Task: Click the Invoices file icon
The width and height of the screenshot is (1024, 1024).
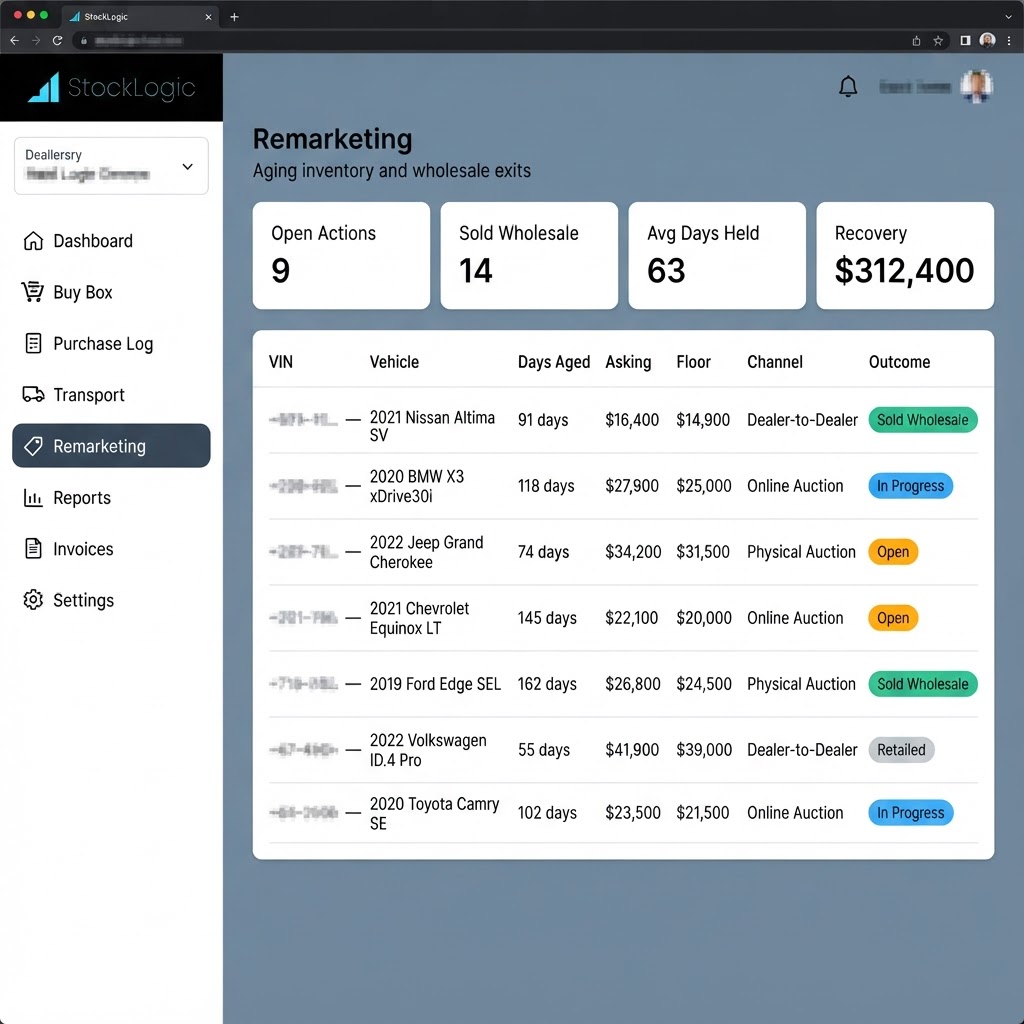Action: (33, 549)
